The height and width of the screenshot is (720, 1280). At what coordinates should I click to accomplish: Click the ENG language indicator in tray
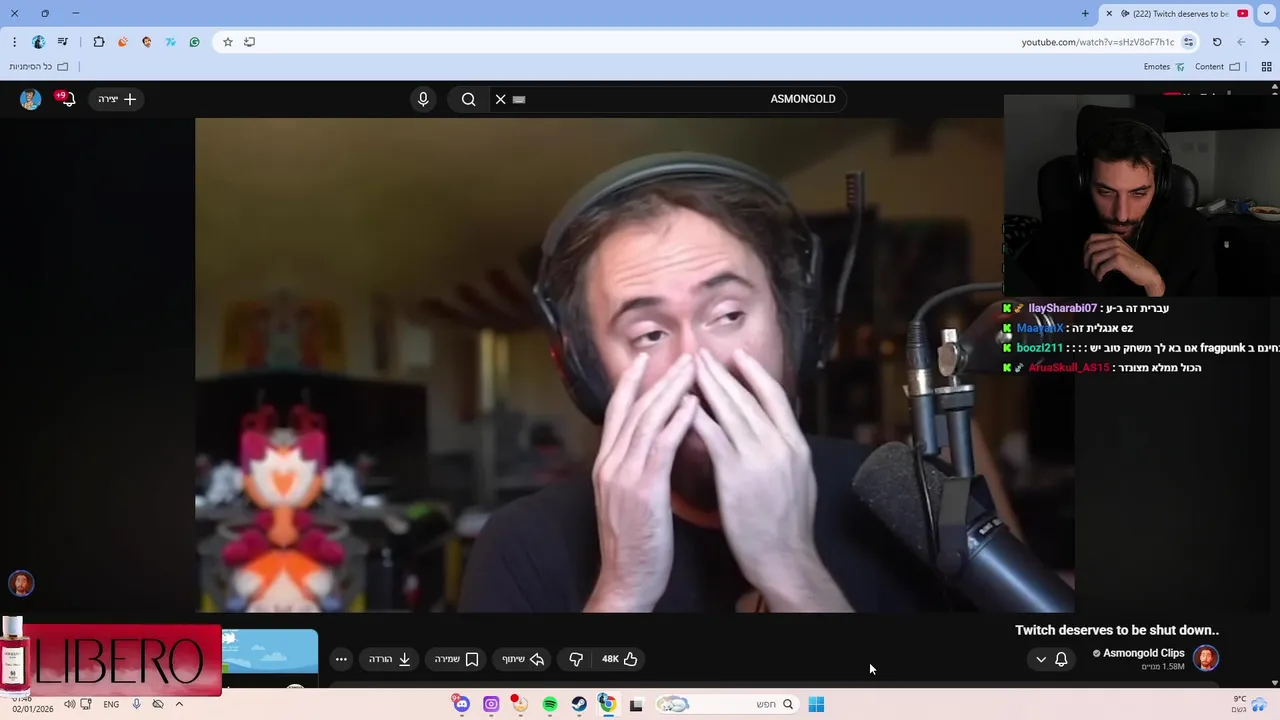pyautogui.click(x=111, y=704)
